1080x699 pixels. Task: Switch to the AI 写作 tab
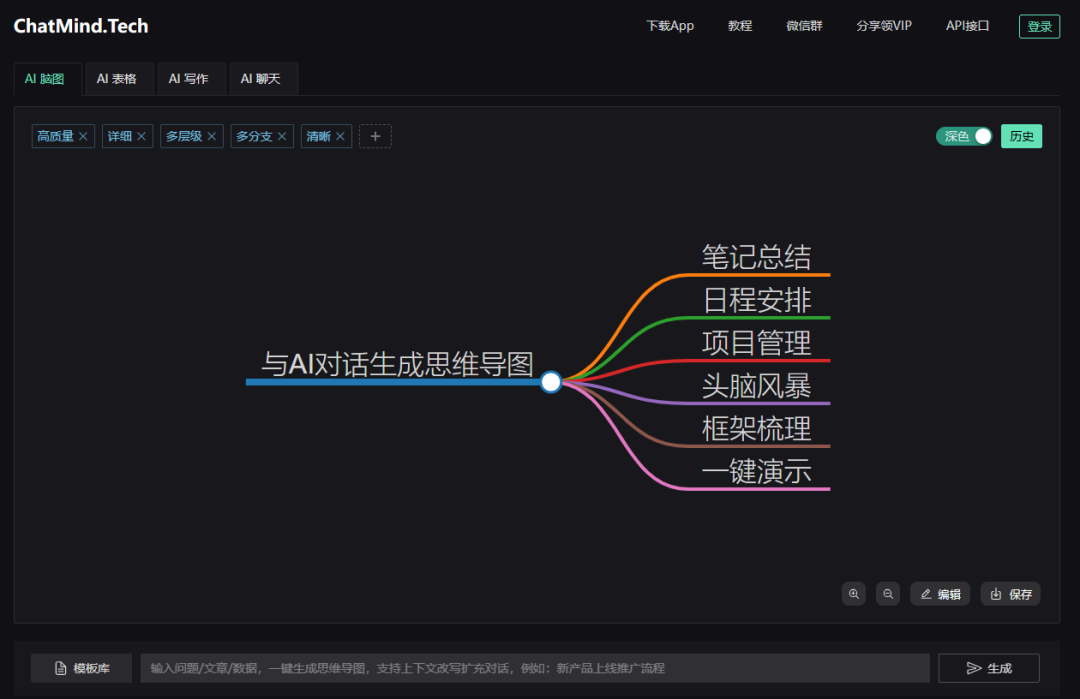189,79
